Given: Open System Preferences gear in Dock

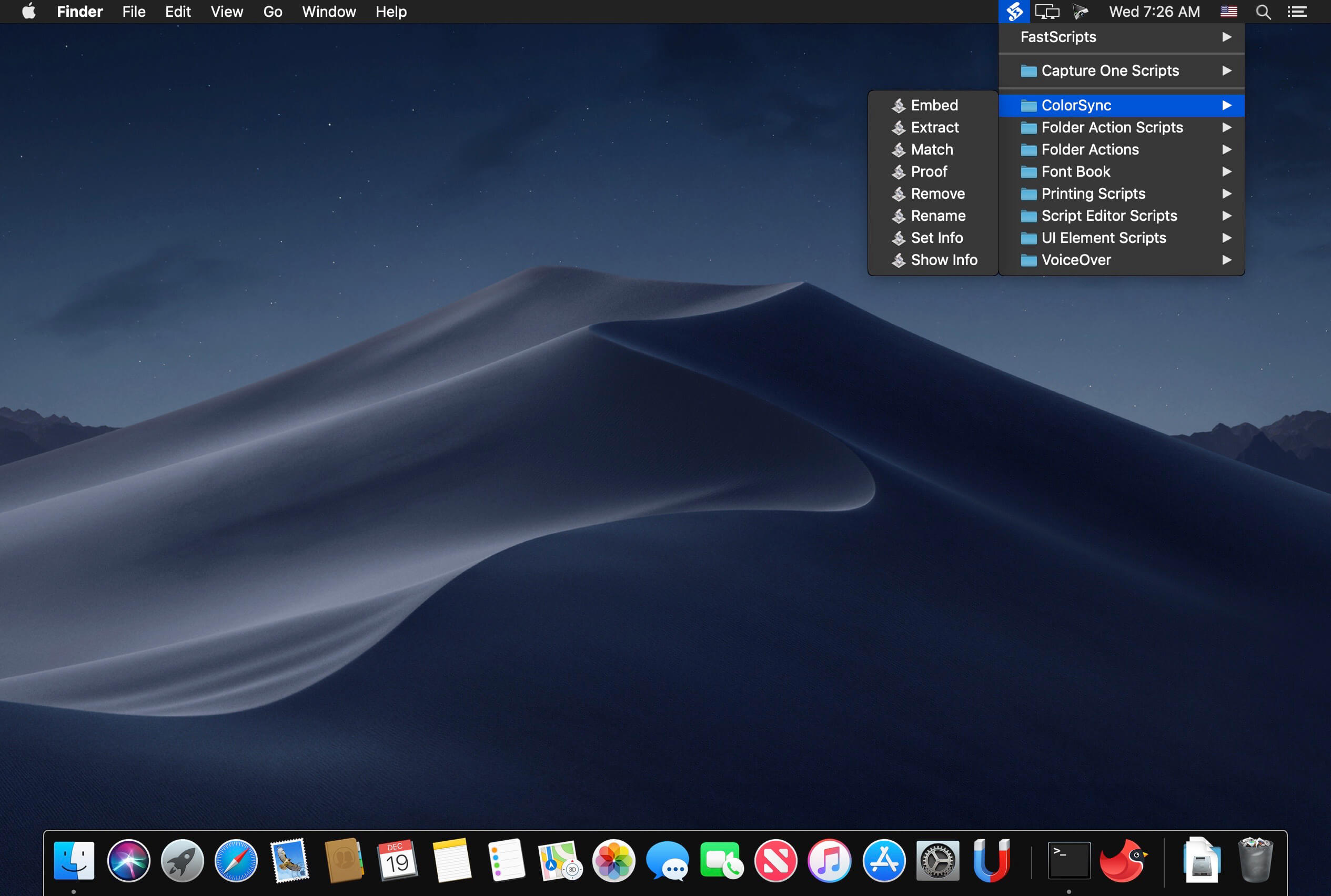Looking at the screenshot, I should [937, 860].
